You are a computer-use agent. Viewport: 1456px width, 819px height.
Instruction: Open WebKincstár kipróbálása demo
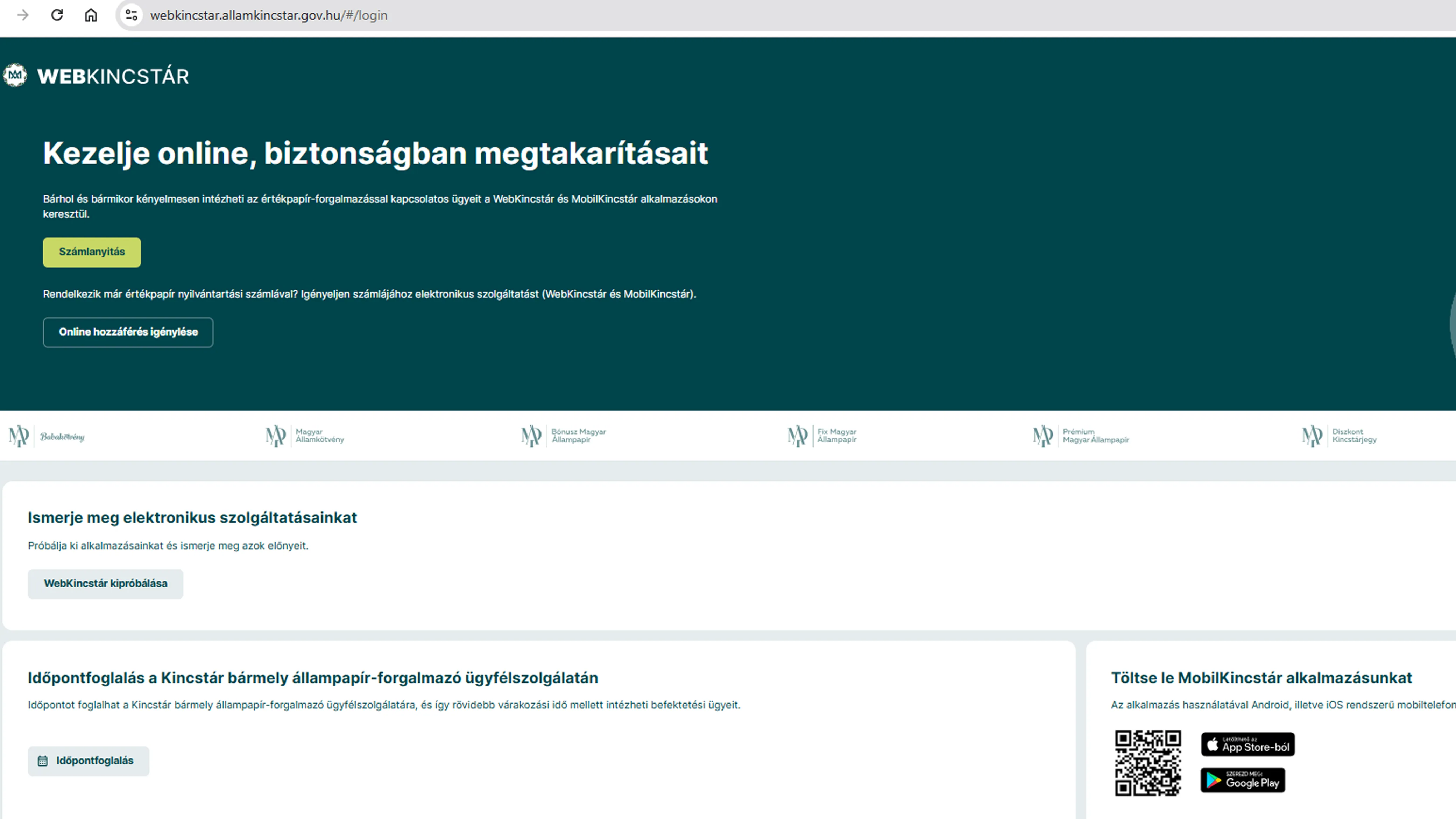coord(106,584)
